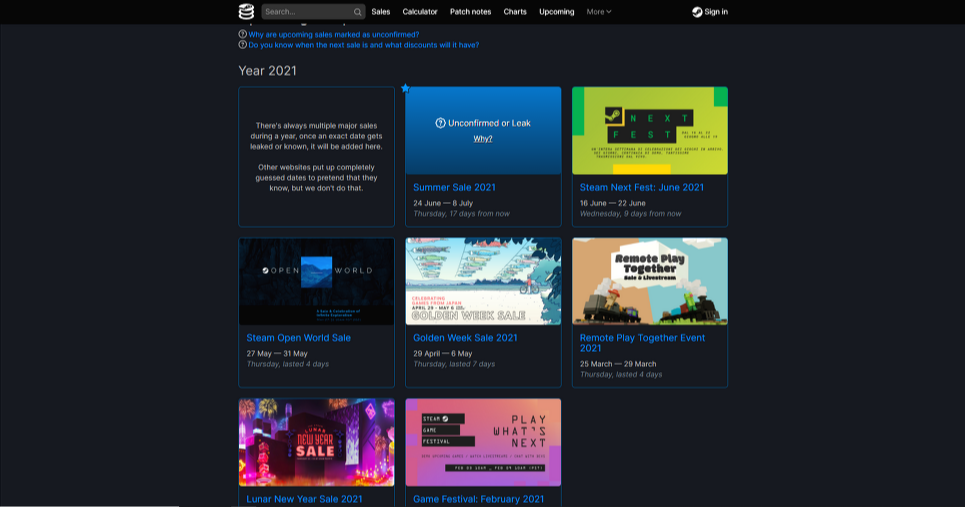This screenshot has height=507, width=965.
Task: Expand the More dropdown menu
Action: click(599, 12)
